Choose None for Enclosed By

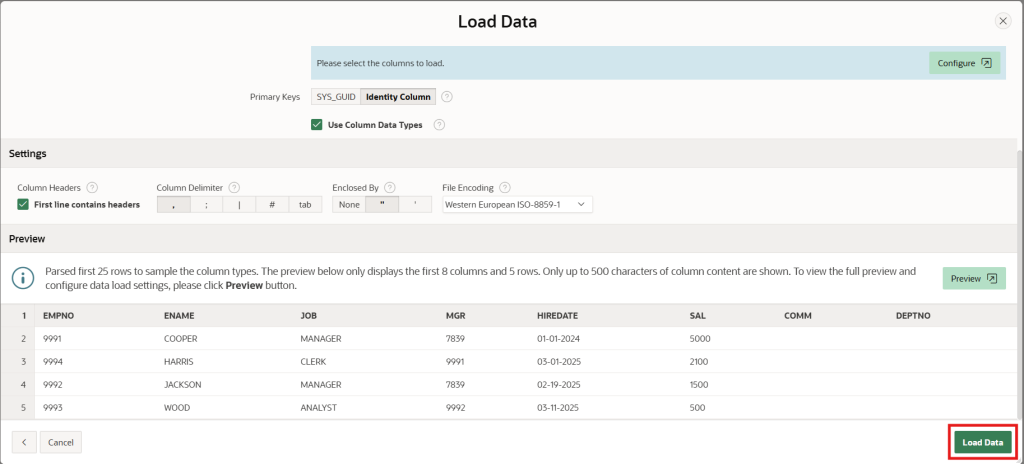349,205
